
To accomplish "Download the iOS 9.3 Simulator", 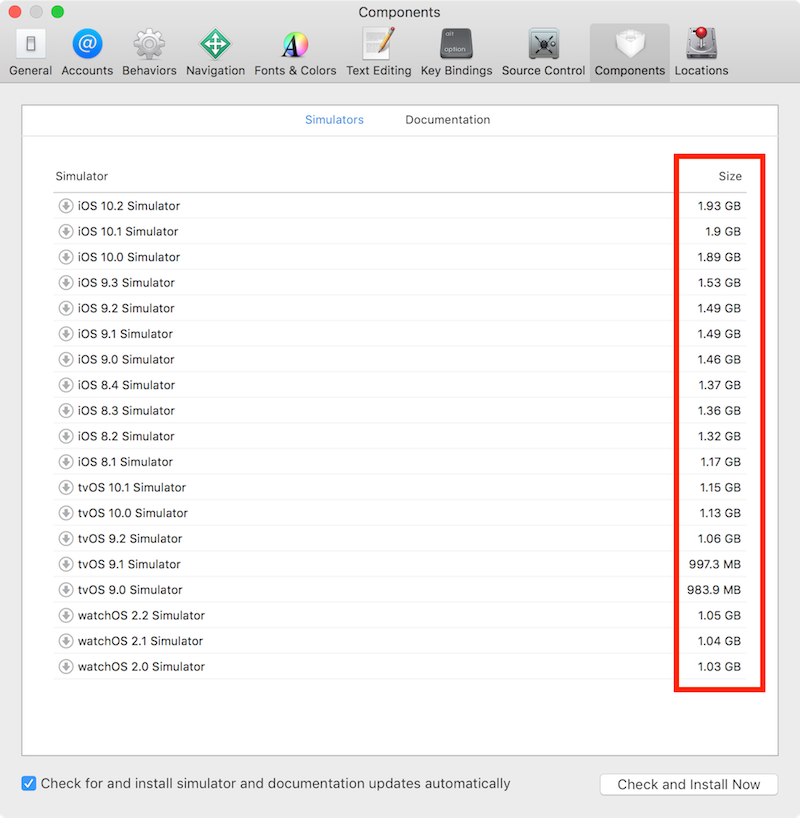I will click(x=66, y=282).
